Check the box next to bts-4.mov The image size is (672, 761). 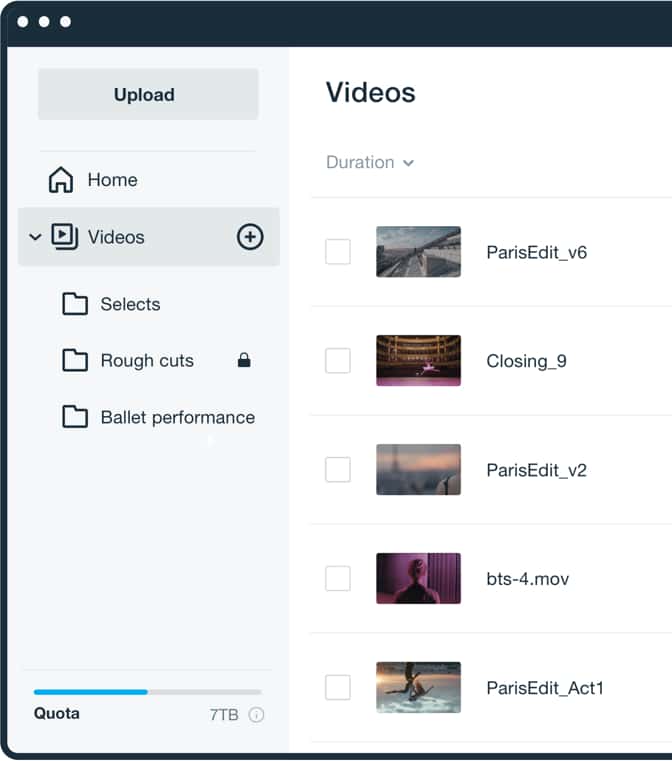click(x=338, y=578)
